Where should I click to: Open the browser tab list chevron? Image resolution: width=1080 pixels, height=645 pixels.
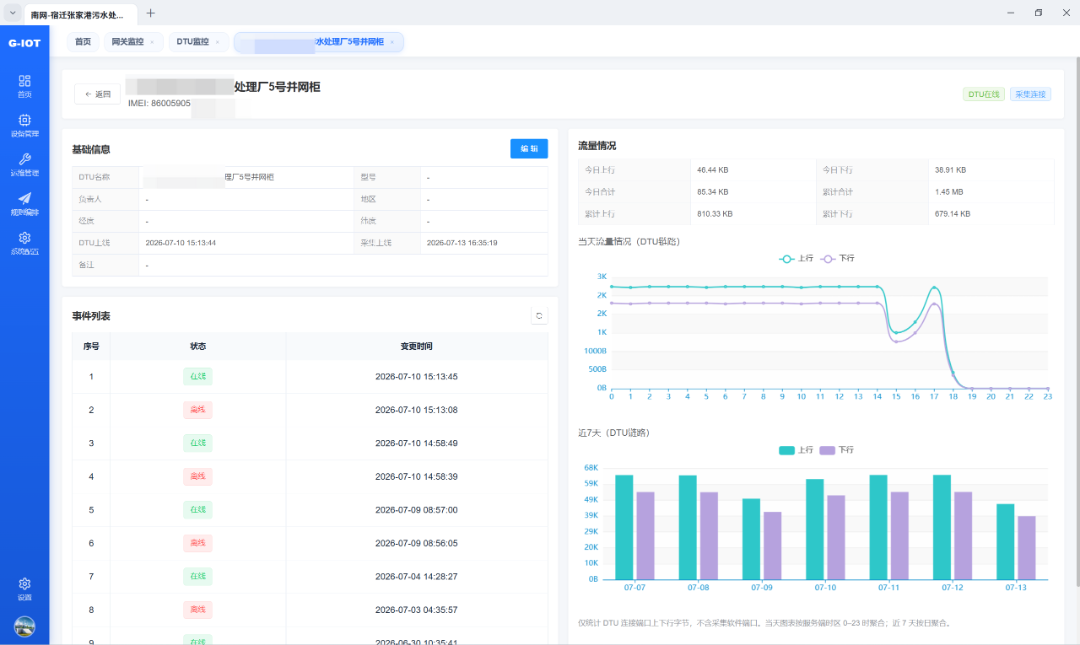pyautogui.click(x=12, y=13)
